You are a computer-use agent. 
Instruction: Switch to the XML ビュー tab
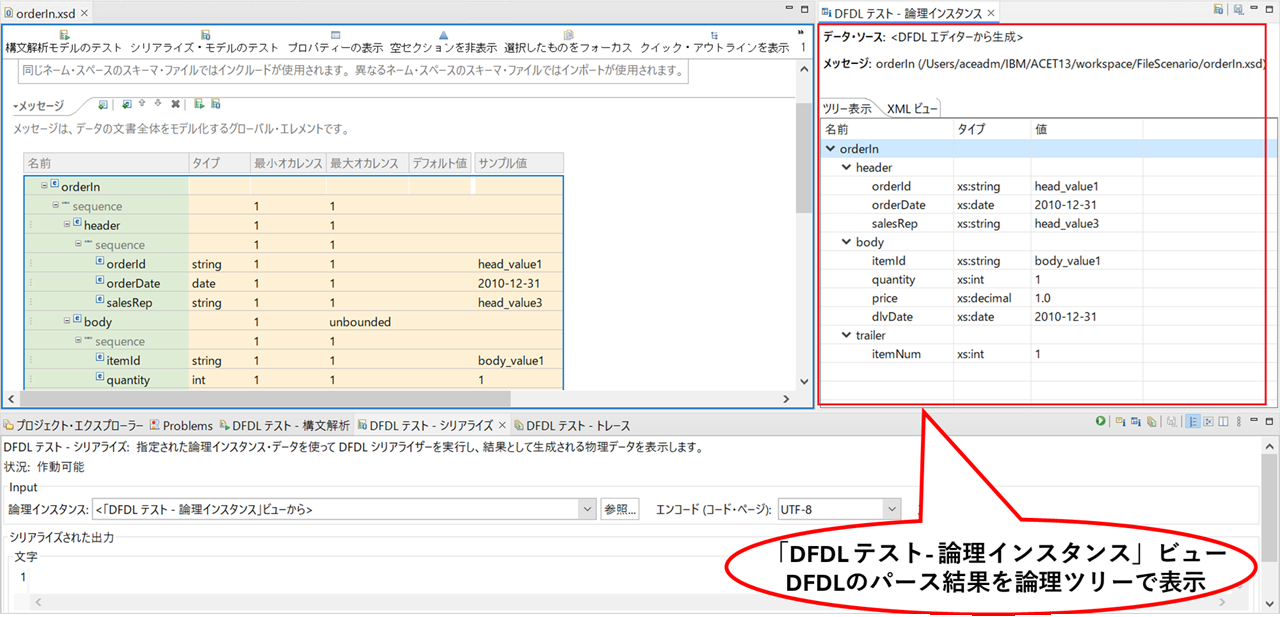(x=911, y=109)
